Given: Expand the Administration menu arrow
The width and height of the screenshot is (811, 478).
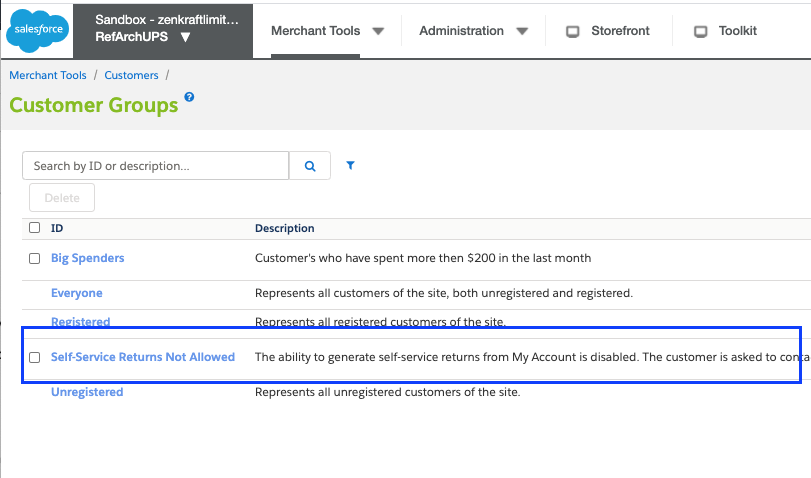Looking at the screenshot, I should pos(522,31).
